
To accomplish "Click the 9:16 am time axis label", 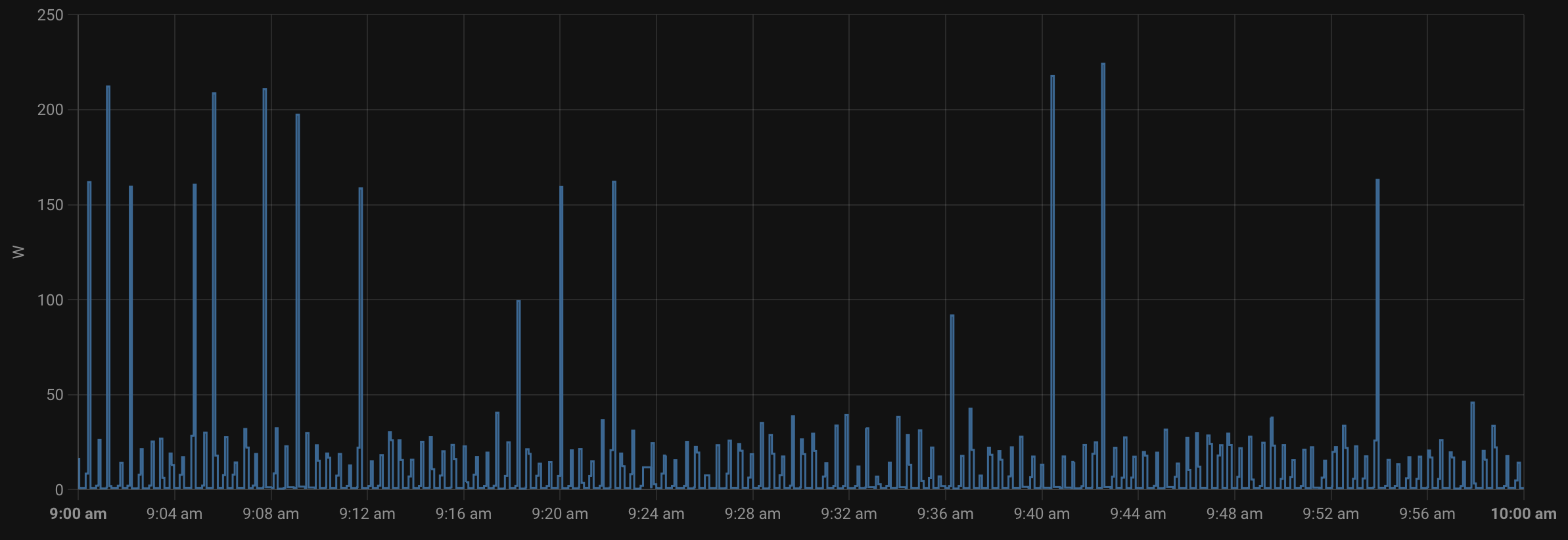I will [x=463, y=514].
